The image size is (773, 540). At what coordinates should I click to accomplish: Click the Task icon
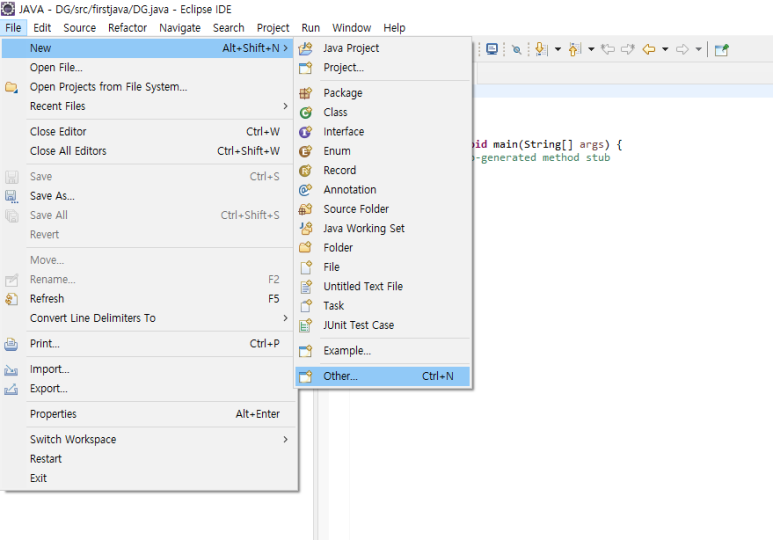click(306, 306)
